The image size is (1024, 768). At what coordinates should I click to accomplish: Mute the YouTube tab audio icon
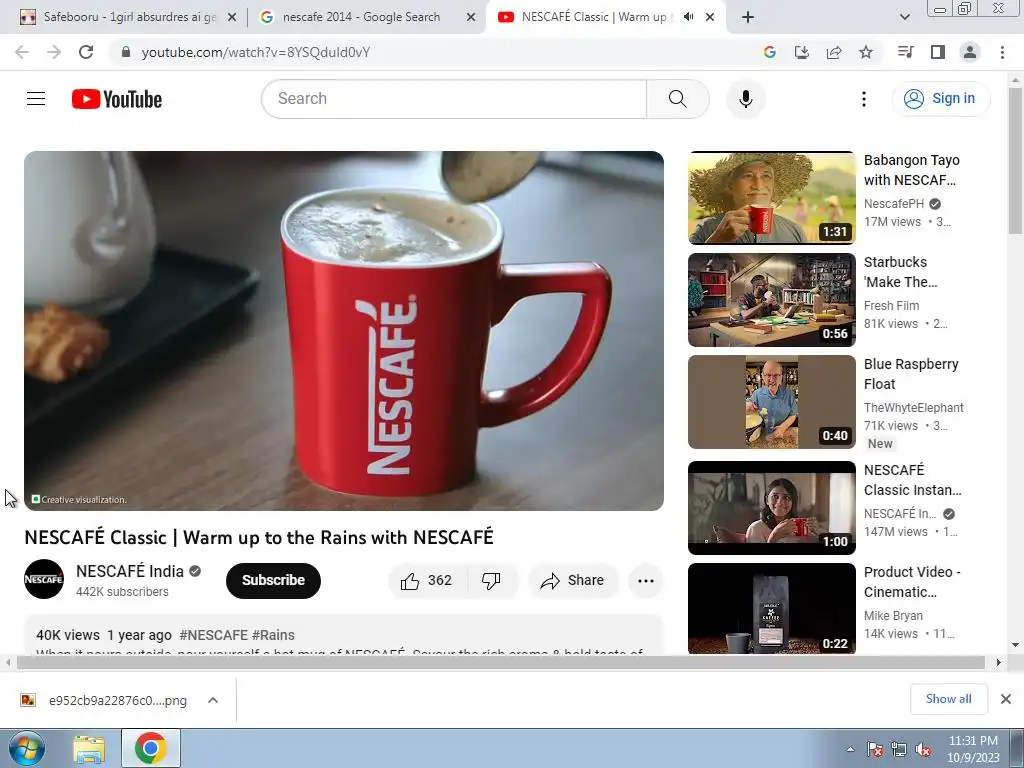click(x=688, y=17)
